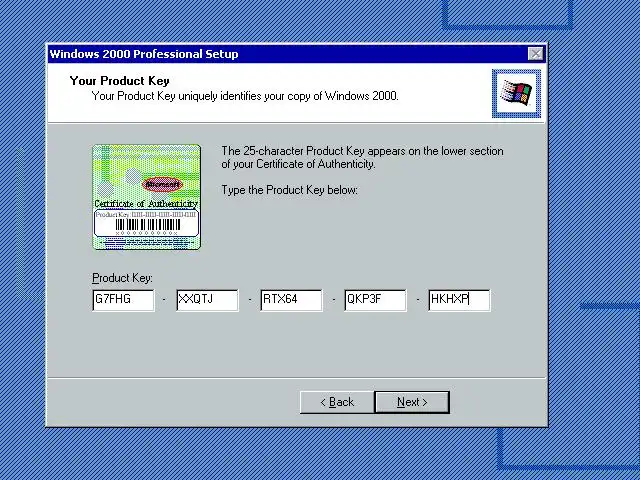
Task: Click the setup window title bar text
Action: 144,54
